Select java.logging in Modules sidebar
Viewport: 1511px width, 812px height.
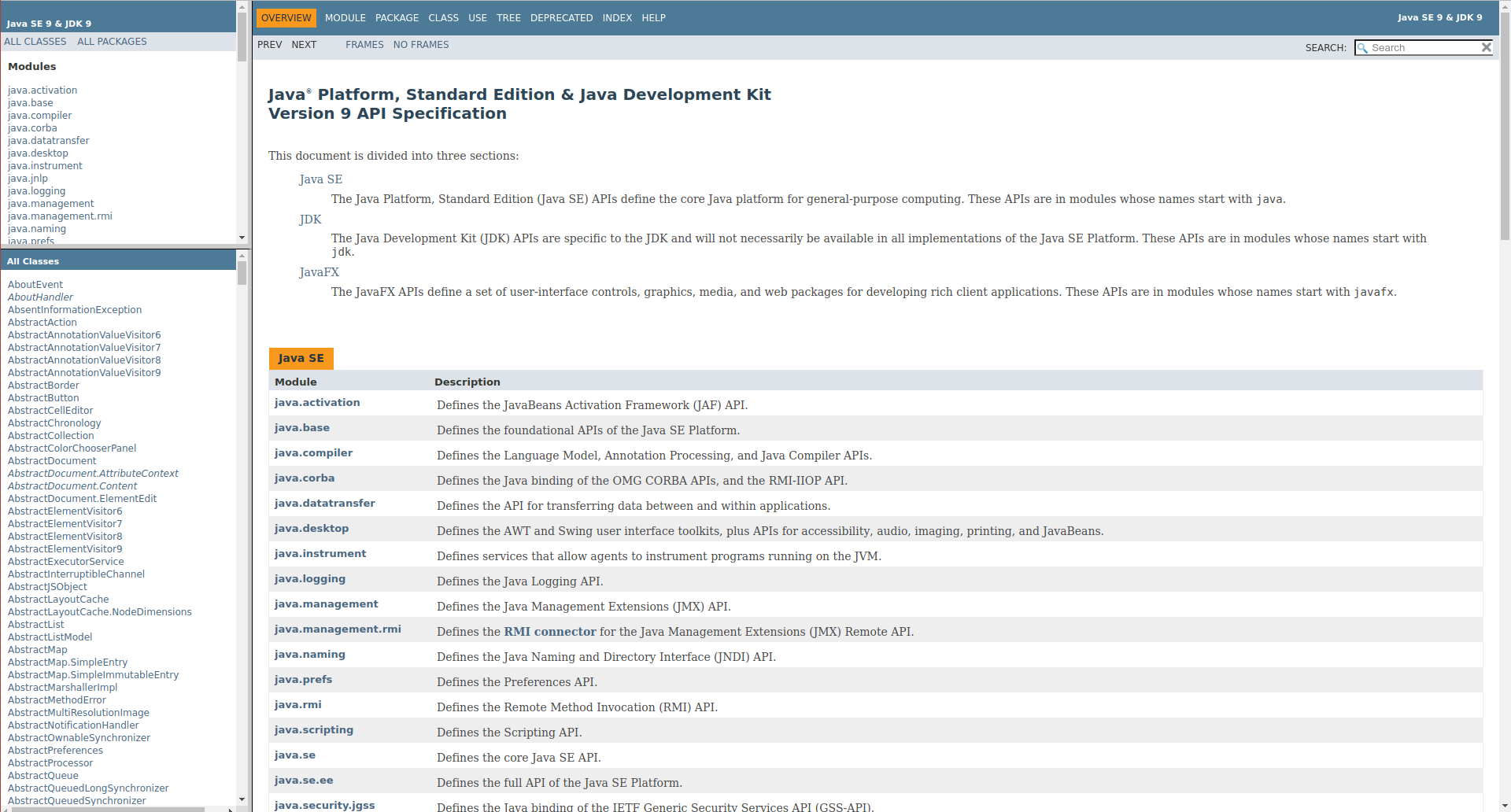[36, 191]
